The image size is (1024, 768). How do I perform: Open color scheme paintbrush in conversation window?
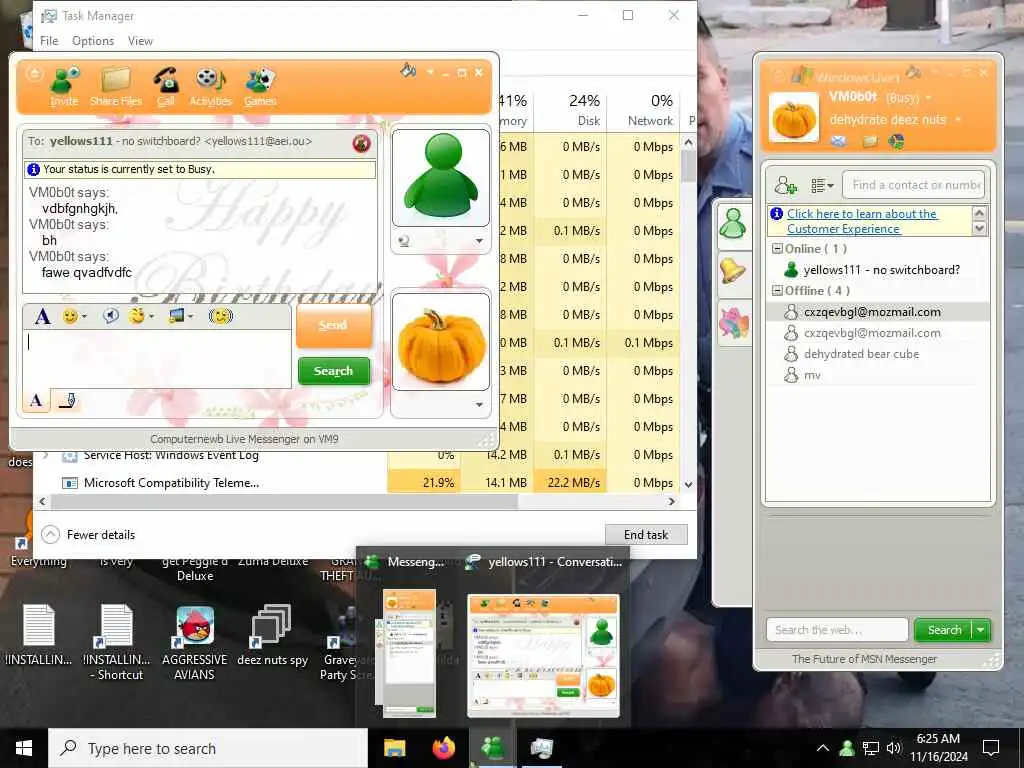tap(409, 70)
